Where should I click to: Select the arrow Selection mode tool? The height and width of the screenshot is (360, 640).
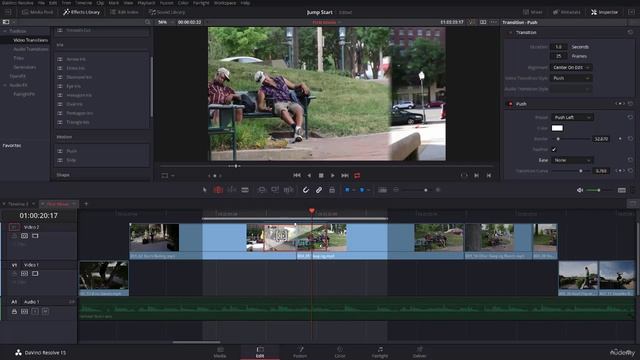[x=204, y=190]
